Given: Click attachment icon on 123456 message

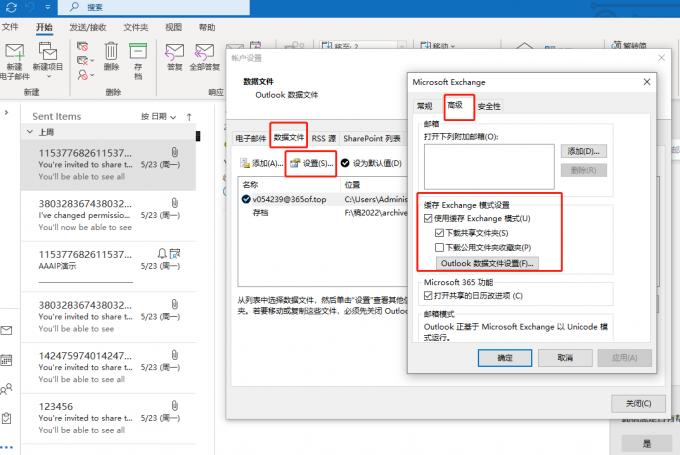Looking at the screenshot, I should point(174,406).
